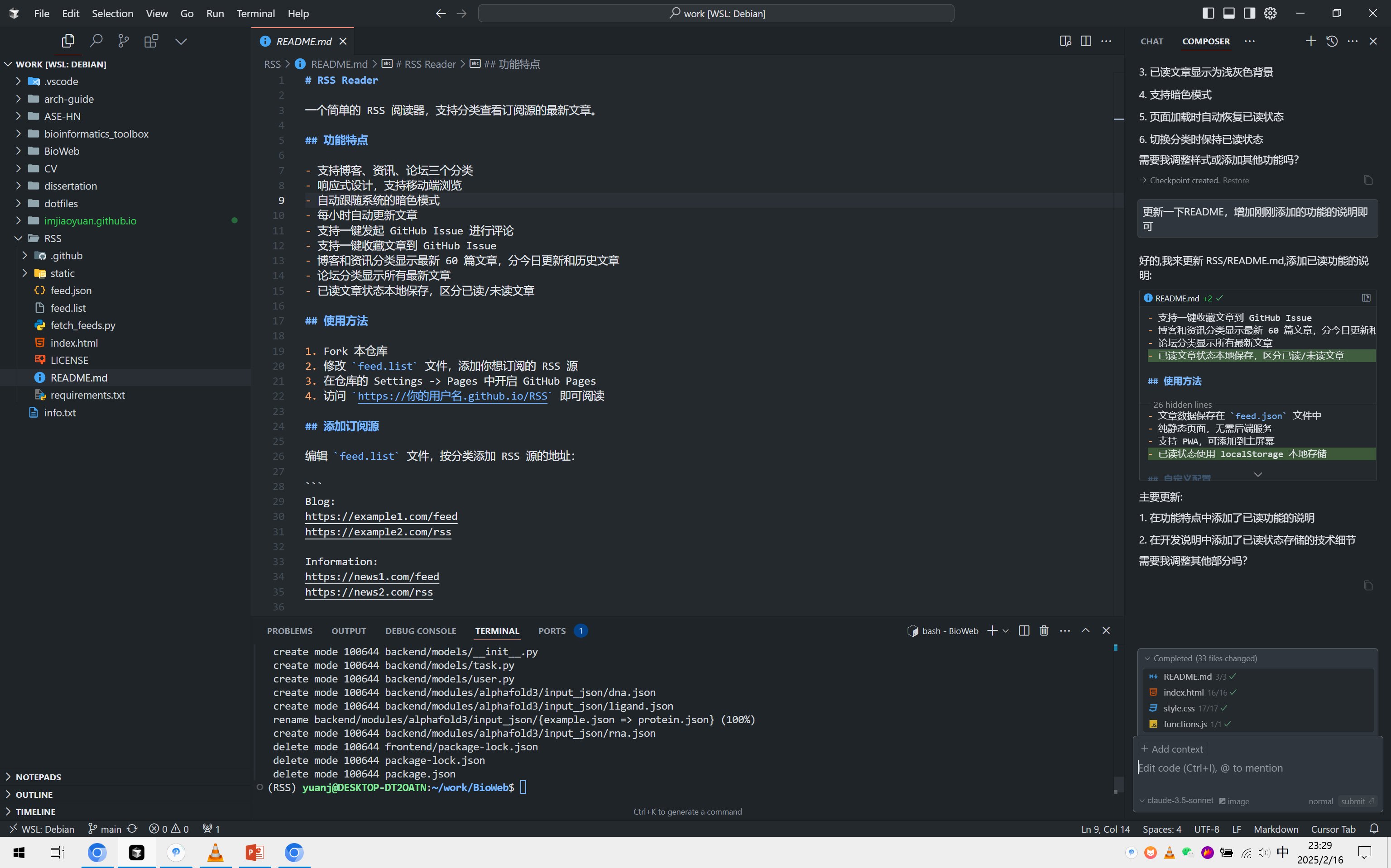
Task: Open the WSL: Debian remote indicator
Action: click(42, 829)
